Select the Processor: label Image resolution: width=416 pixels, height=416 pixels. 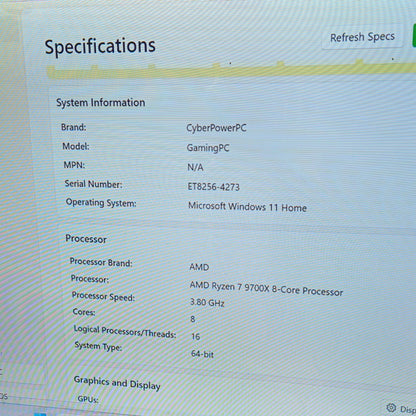pos(90,279)
